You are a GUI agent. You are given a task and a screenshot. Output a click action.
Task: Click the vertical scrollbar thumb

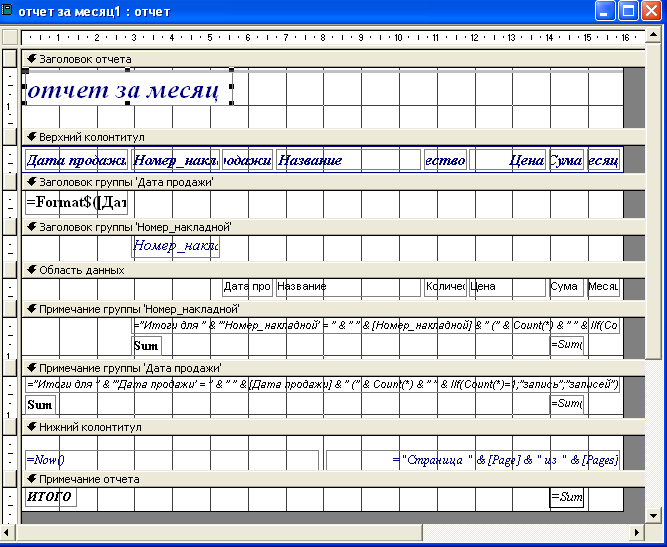point(653,201)
